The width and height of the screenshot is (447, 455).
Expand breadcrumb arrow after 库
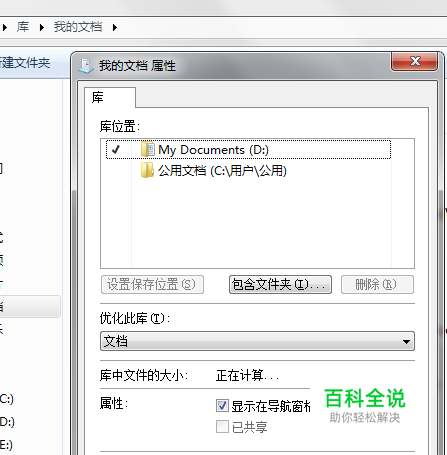[x=41, y=27]
